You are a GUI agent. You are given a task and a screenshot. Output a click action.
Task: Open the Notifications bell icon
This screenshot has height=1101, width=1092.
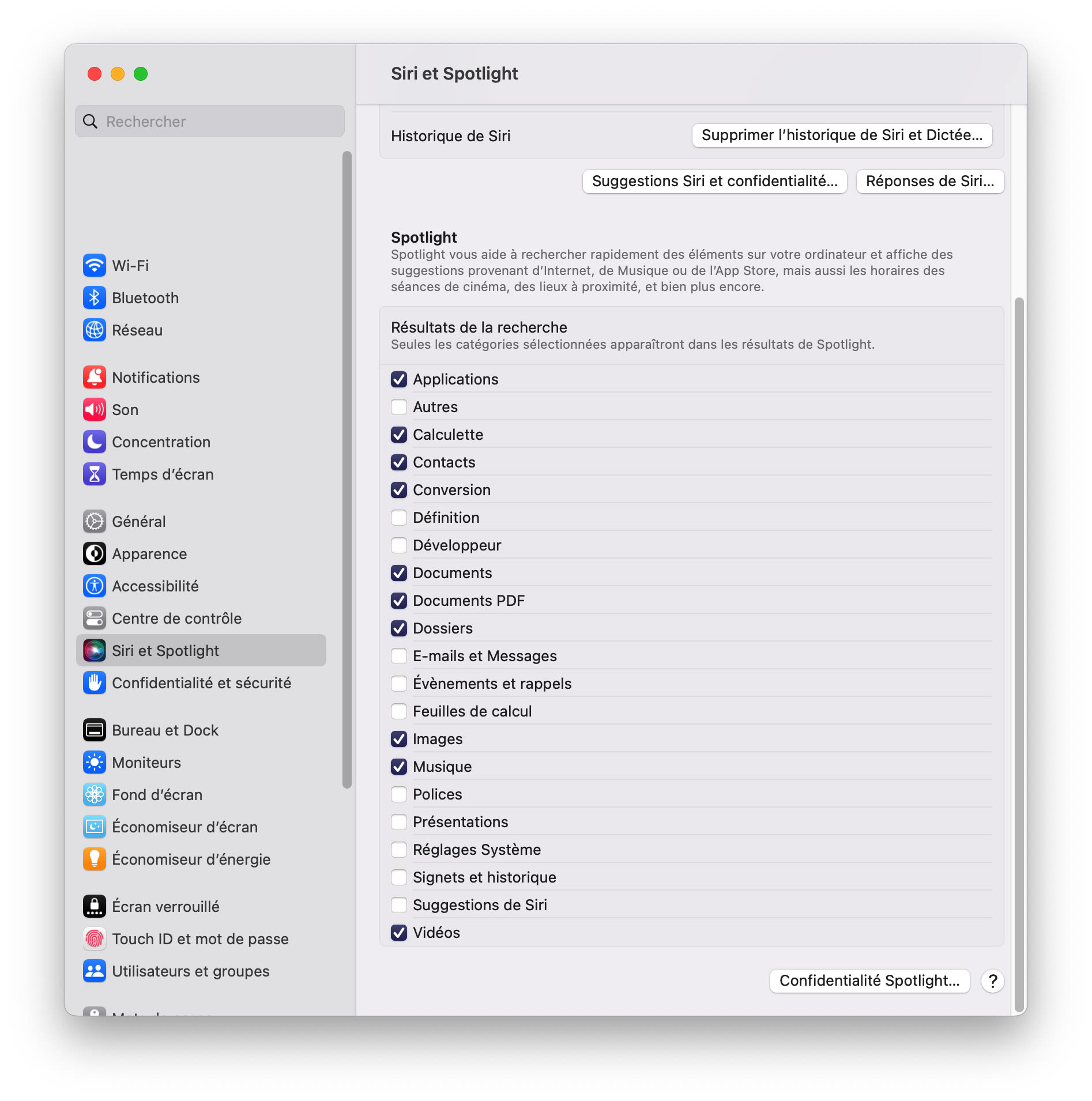tap(94, 377)
